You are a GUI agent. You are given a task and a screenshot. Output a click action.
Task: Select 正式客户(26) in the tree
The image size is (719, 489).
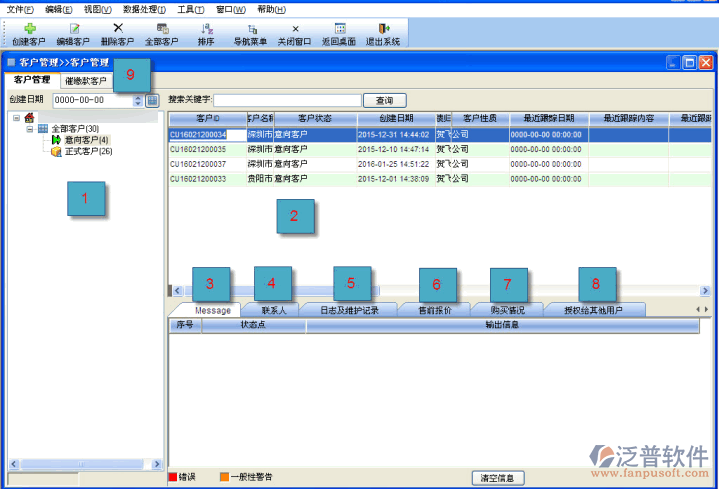click(88, 152)
